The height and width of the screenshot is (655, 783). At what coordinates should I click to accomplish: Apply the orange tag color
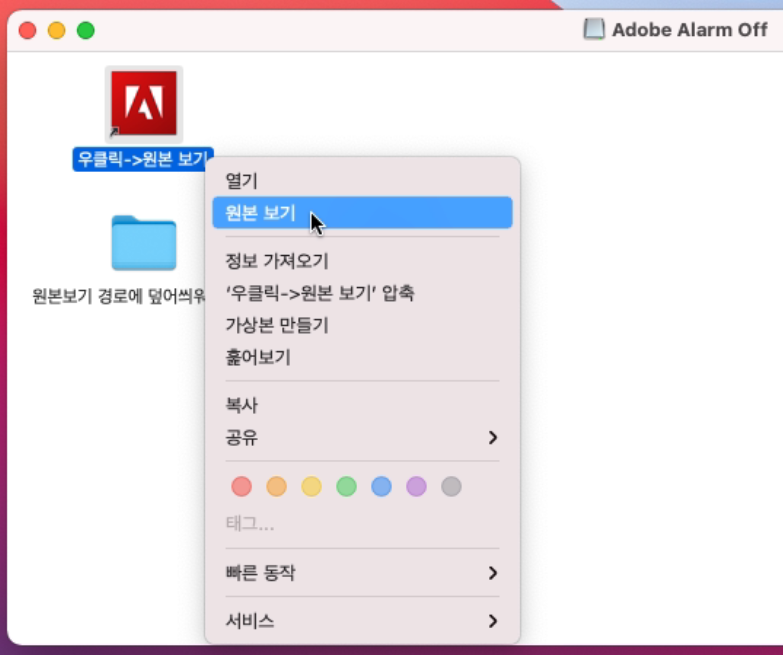pyautogui.click(x=277, y=486)
